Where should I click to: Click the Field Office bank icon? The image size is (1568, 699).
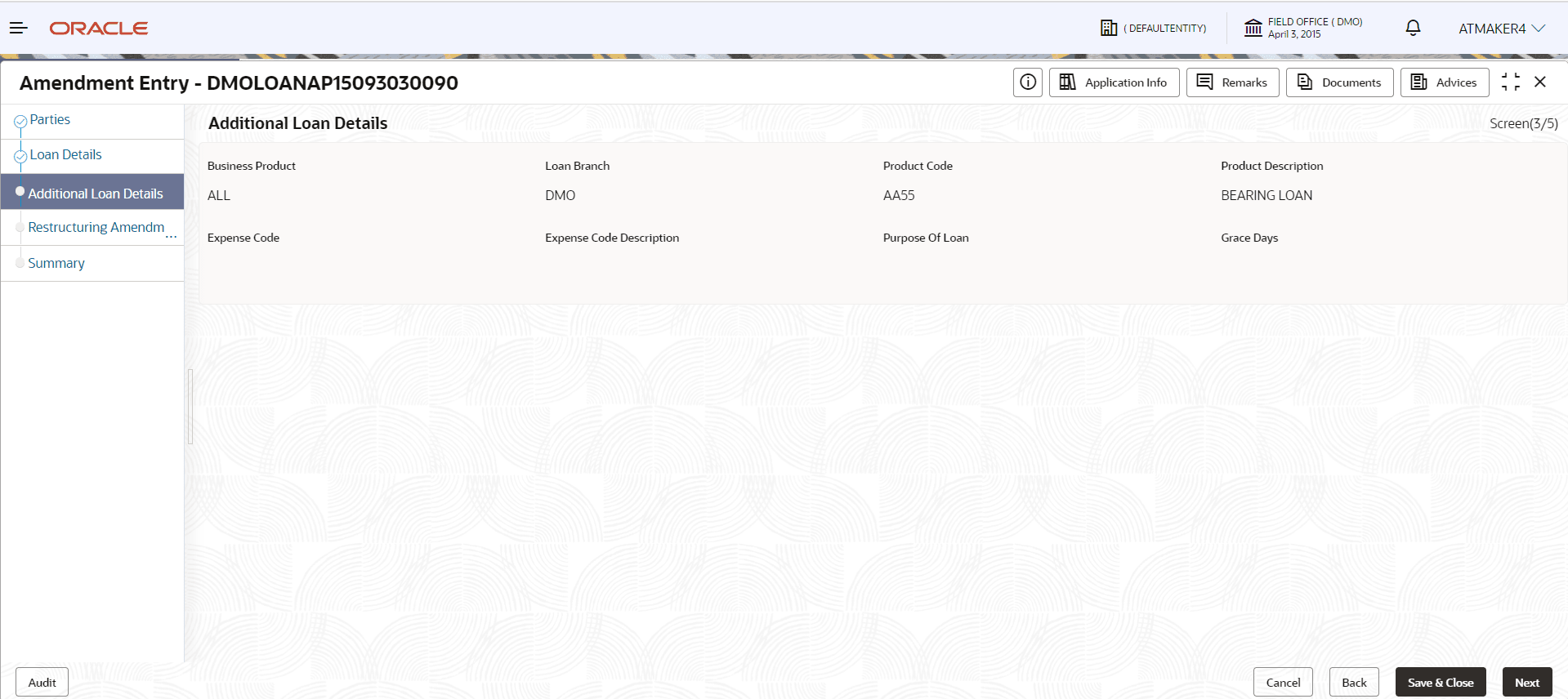coord(1253,28)
